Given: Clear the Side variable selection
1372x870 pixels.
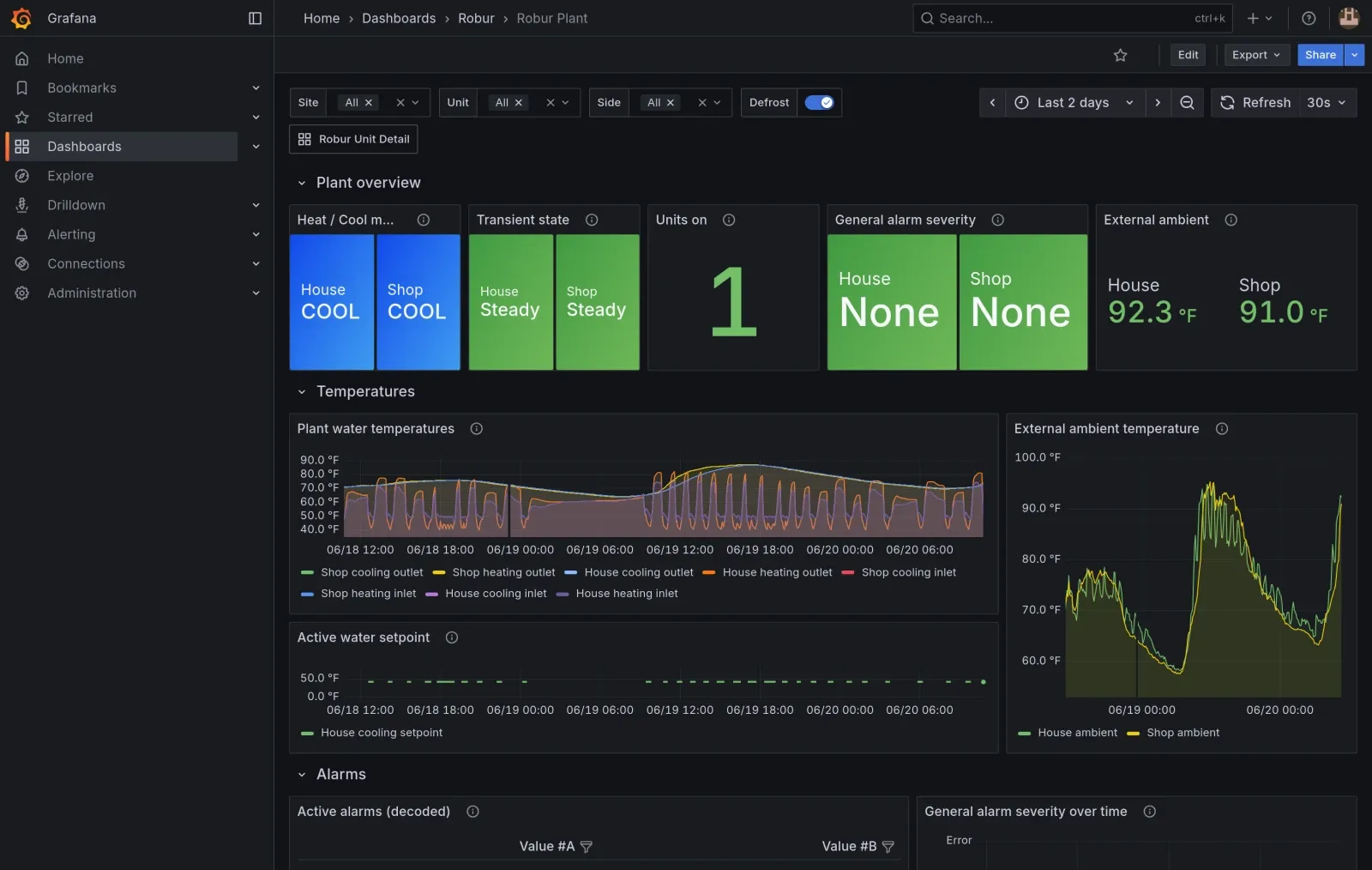Looking at the screenshot, I should pyautogui.click(x=702, y=103).
